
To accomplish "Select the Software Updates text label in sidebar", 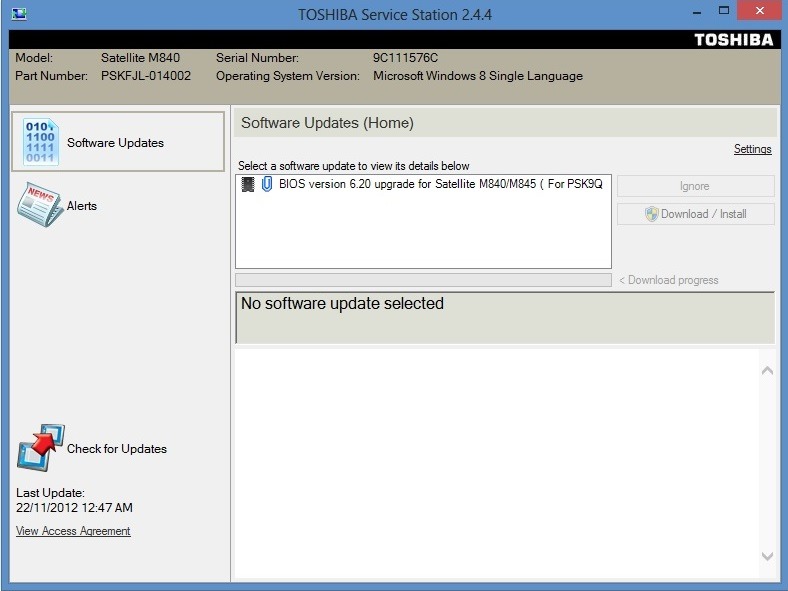I will [x=115, y=143].
